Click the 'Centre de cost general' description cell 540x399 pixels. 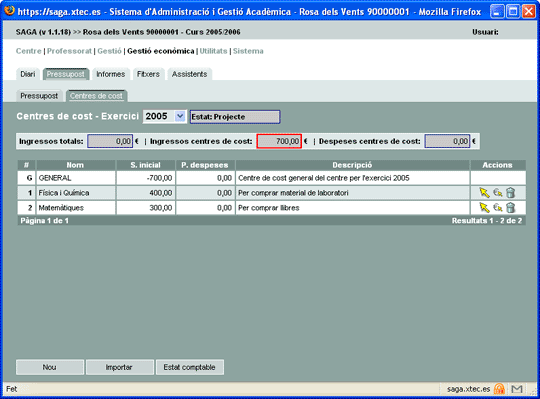tap(352, 178)
